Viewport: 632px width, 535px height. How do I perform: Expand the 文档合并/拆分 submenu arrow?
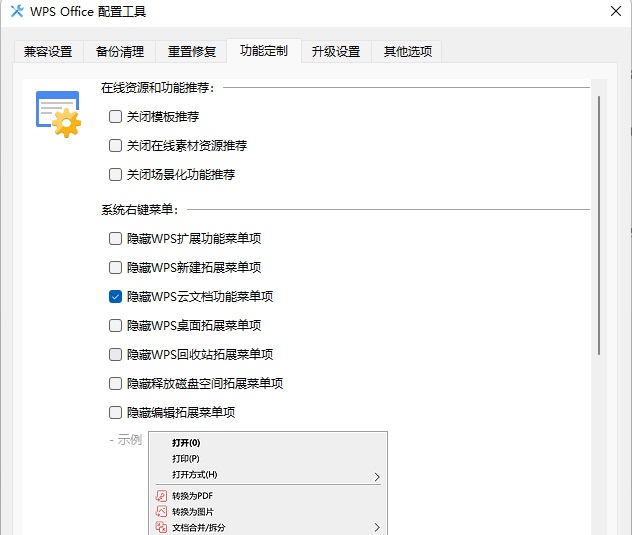click(x=377, y=527)
